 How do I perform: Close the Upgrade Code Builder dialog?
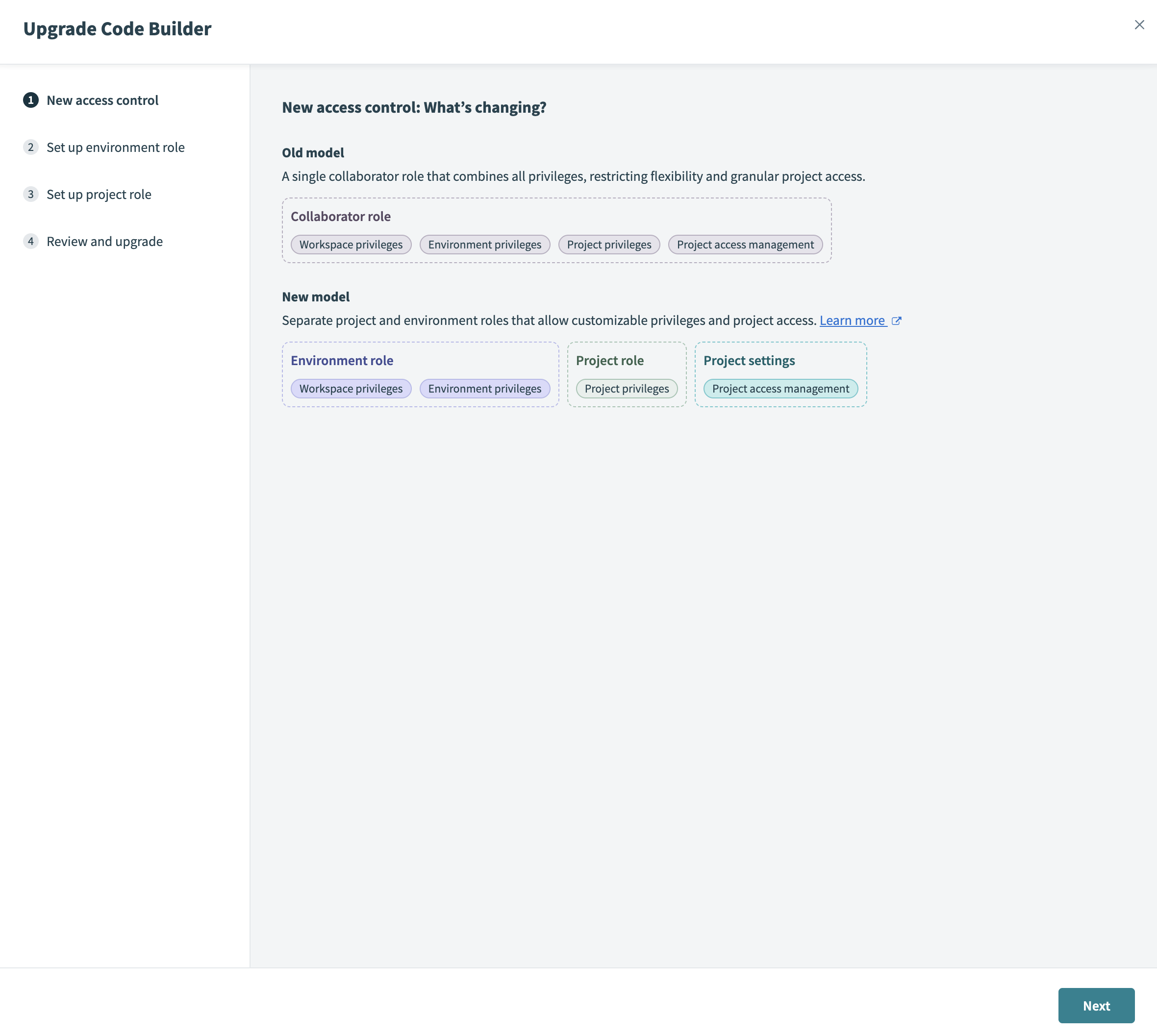(x=1139, y=25)
